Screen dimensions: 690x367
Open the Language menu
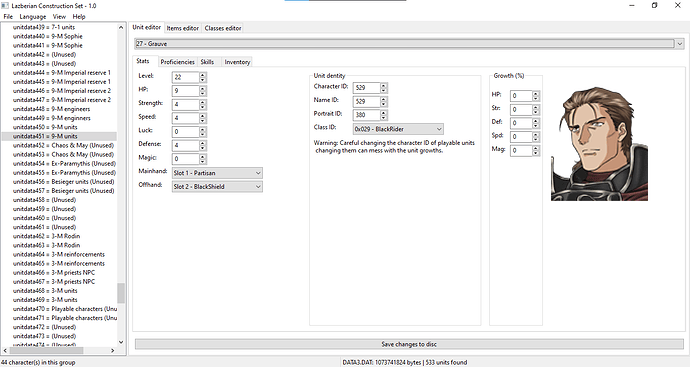[x=33, y=17]
